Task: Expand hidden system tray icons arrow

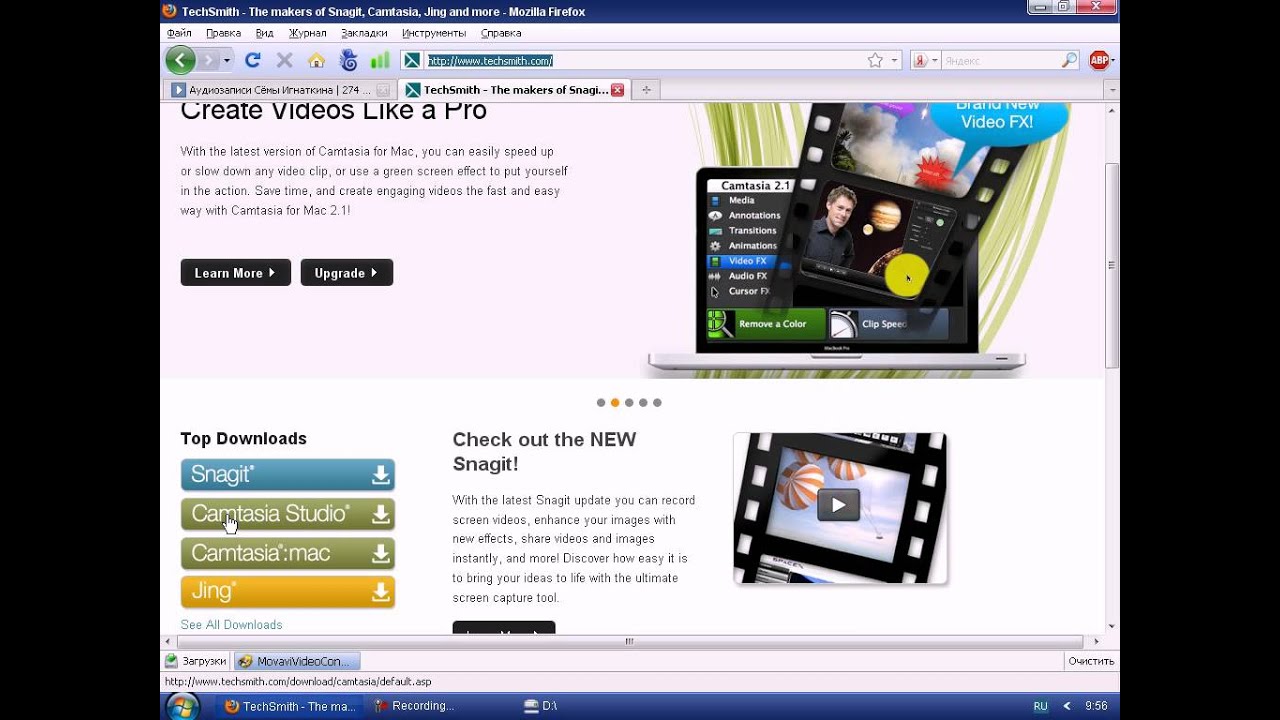Action: point(1066,706)
